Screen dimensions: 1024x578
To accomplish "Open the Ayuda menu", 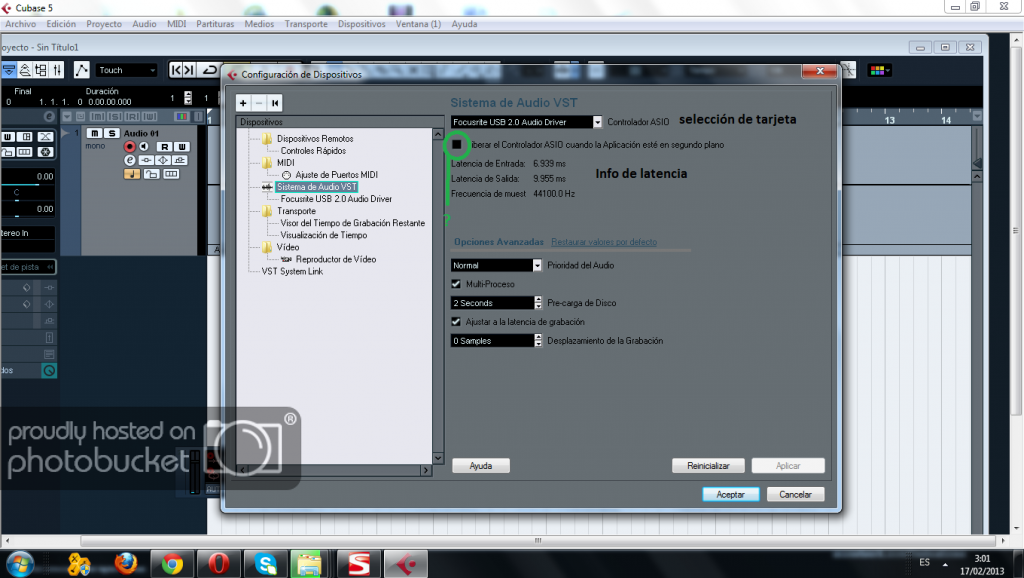I will pyautogui.click(x=464, y=24).
